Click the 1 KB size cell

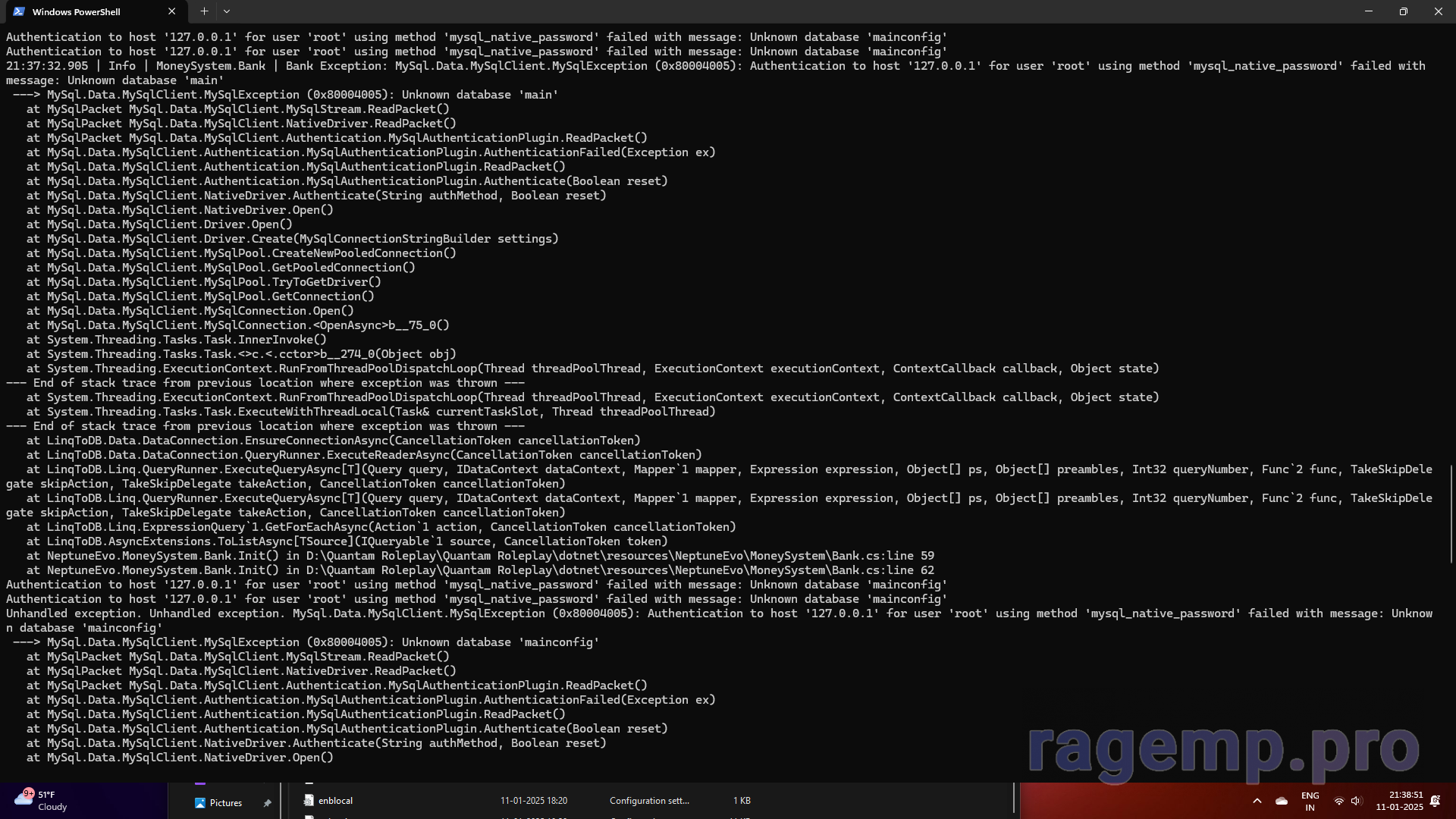point(742,801)
